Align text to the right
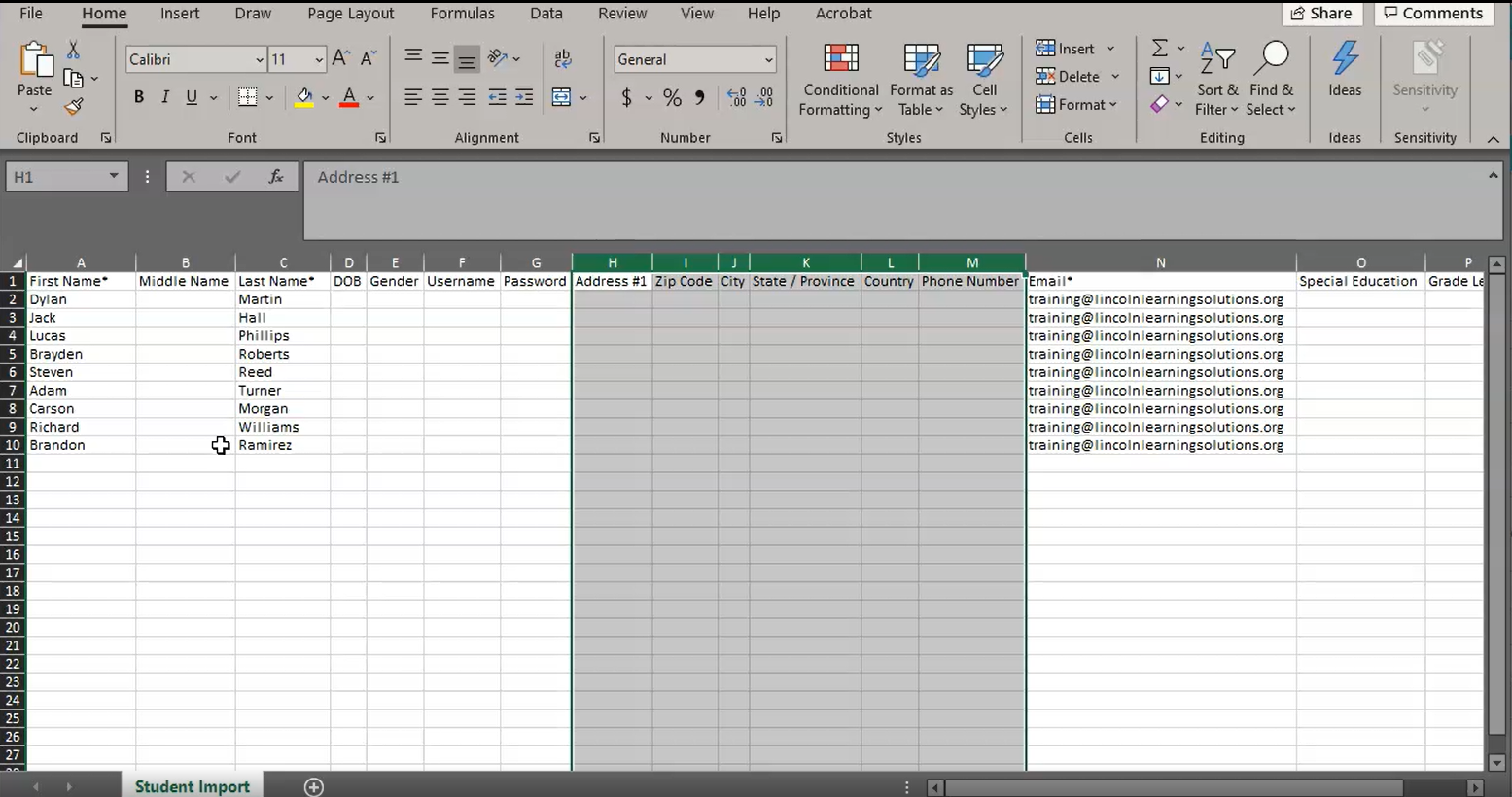The image size is (1512, 797). click(x=468, y=97)
